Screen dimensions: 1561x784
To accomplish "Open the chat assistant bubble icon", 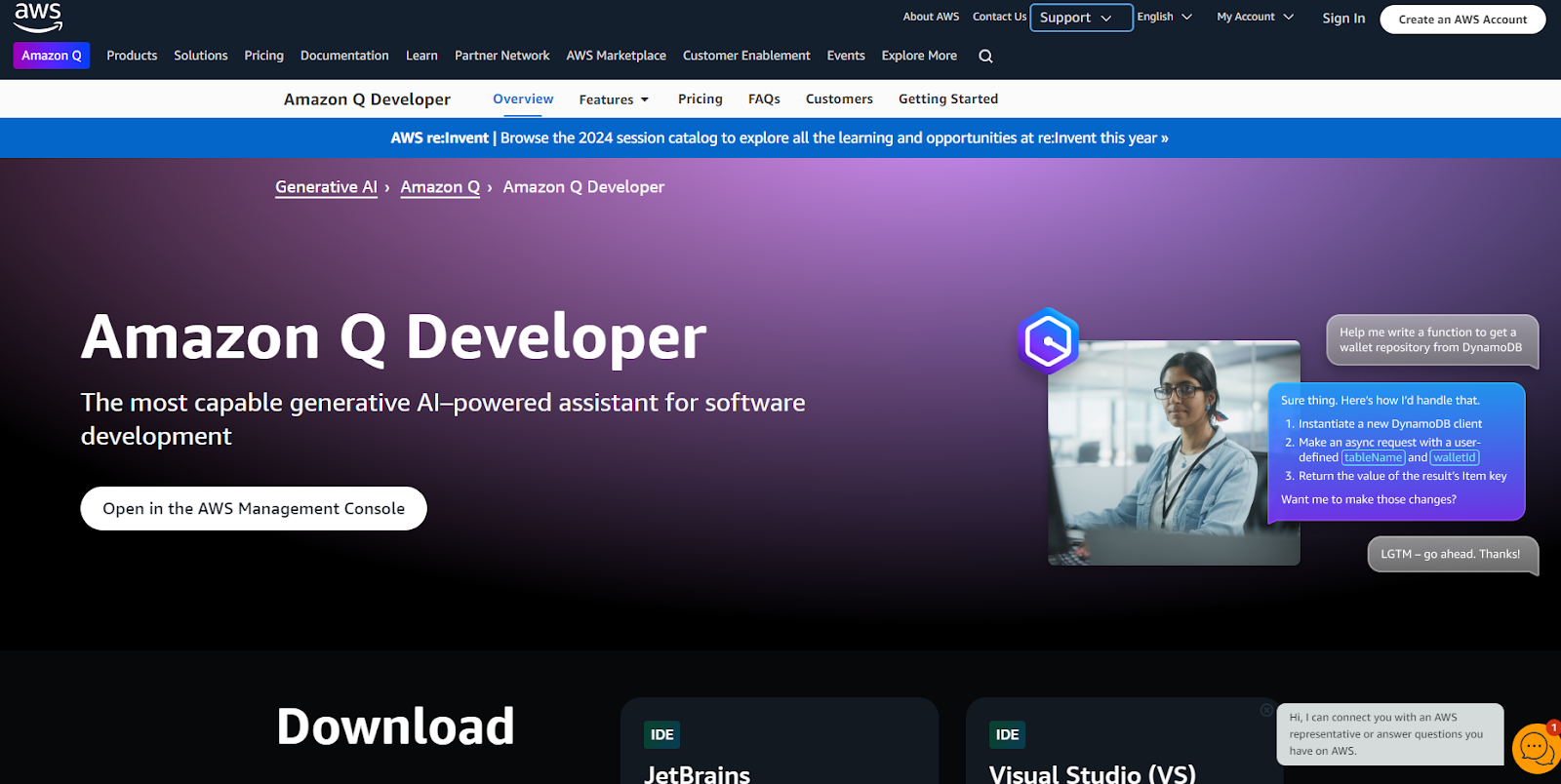I will point(1536,748).
